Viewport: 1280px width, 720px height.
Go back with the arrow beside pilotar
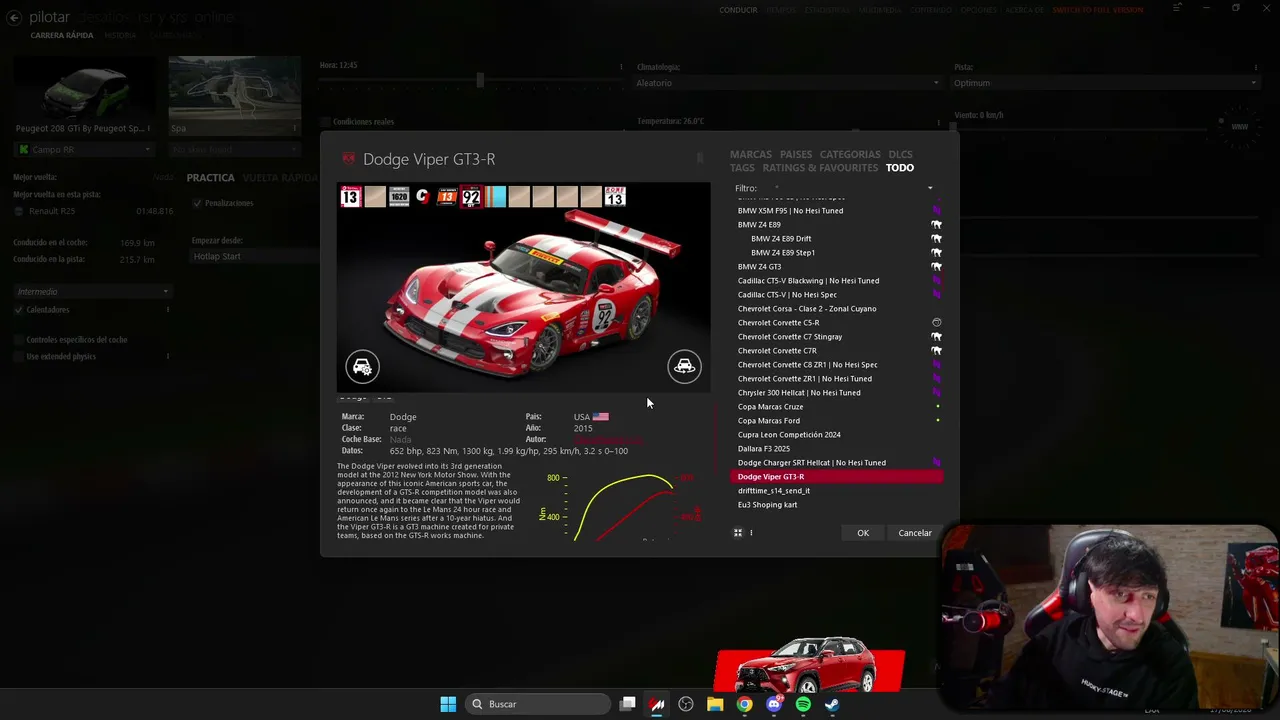pyautogui.click(x=14, y=17)
